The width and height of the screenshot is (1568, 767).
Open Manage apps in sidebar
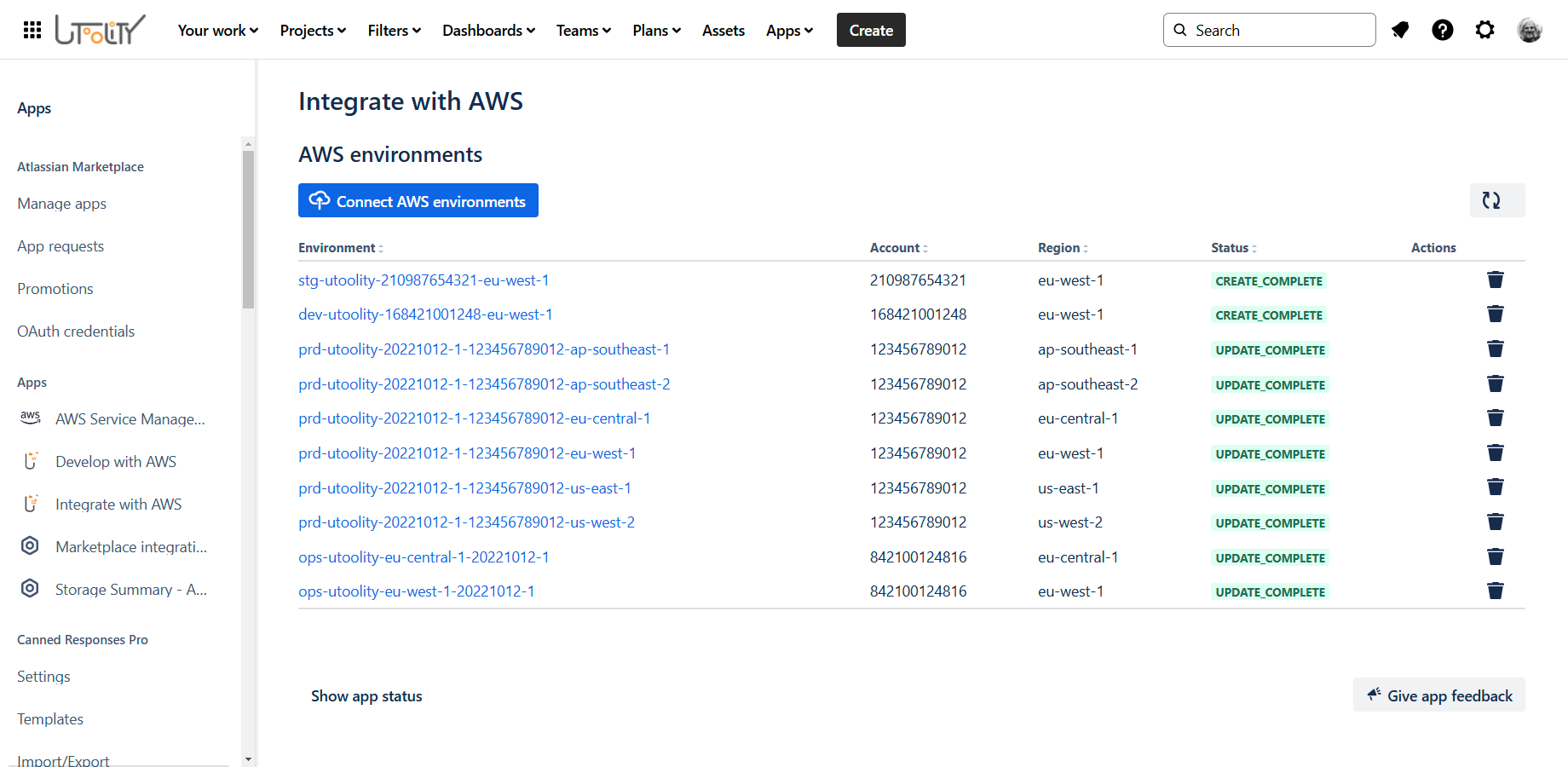click(x=61, y=204)
